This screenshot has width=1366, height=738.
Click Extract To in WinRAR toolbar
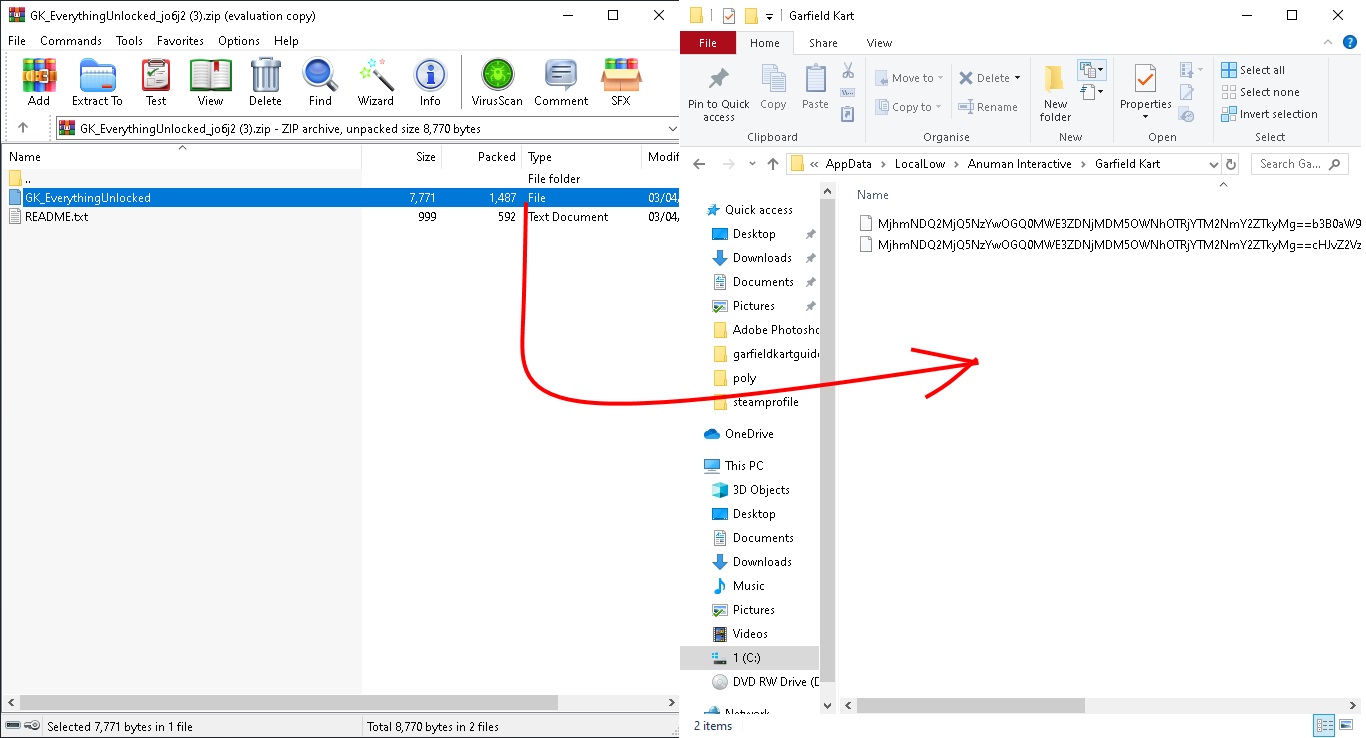97,82
